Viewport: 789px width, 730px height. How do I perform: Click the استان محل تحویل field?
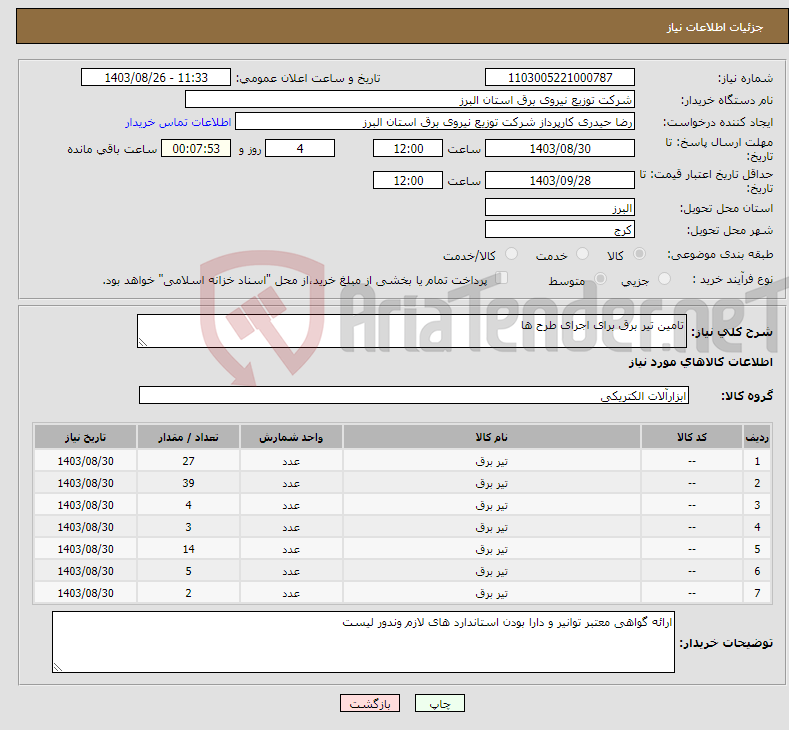coord(560,208)
